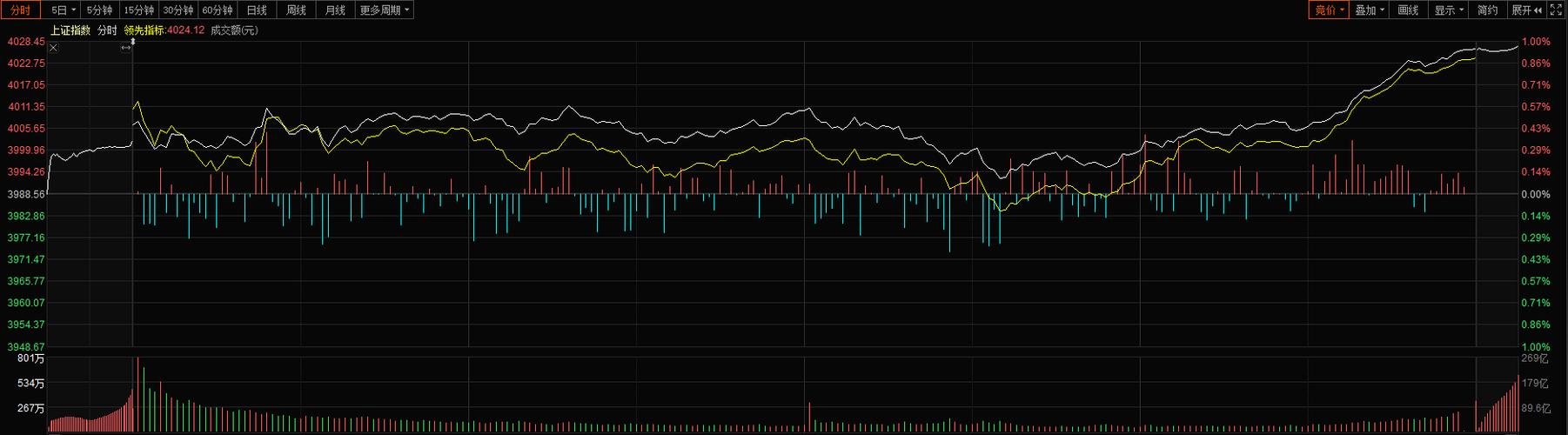The height and width of the screenshot is (435, 1568).
Task: Click the 领先指标:4024.12 indicator label
Action: 164,30
